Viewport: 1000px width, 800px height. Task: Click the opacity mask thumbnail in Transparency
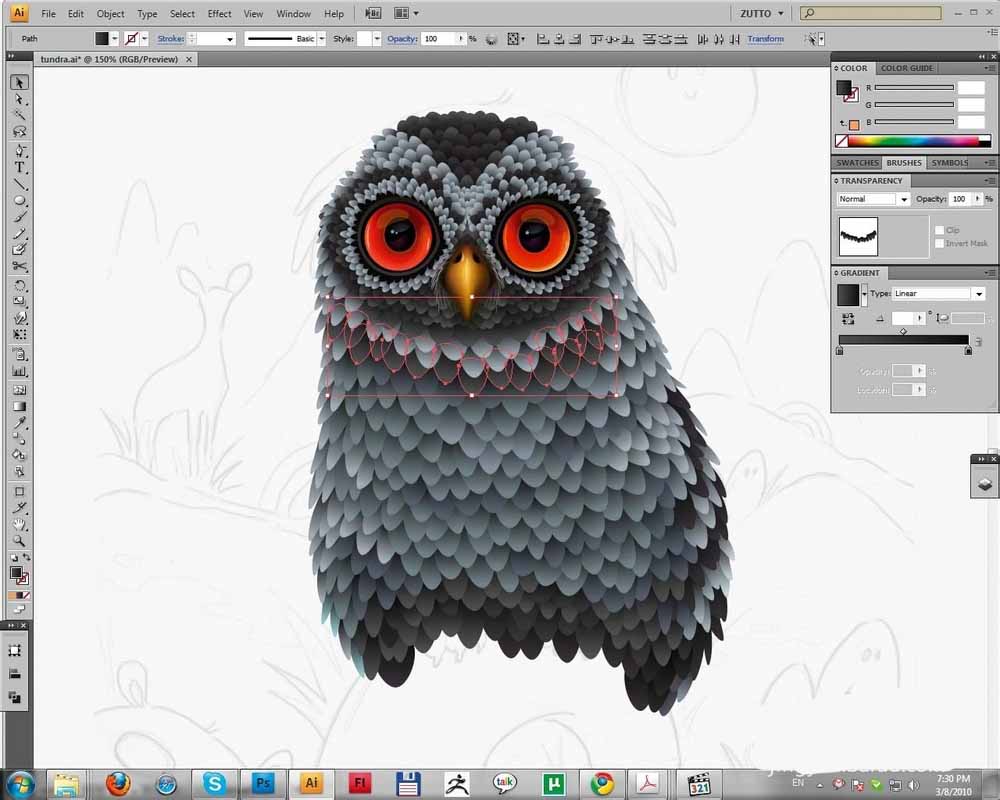[x=858, y=237]
